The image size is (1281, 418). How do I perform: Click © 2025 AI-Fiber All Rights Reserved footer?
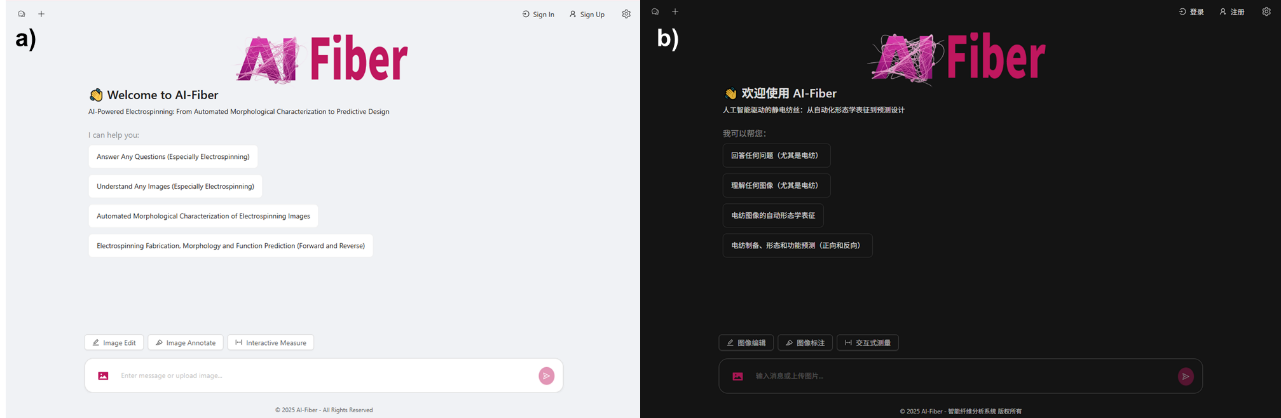click(324, 410)
